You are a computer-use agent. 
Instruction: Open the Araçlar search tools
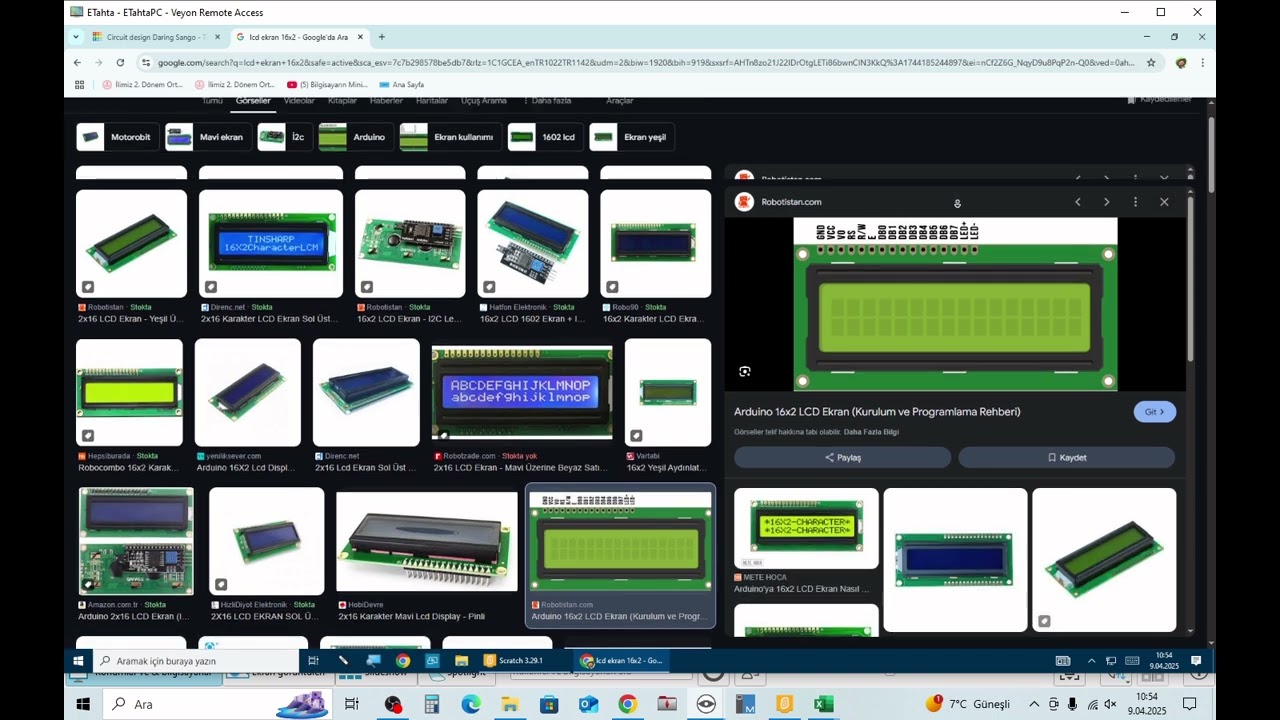[620, 100]
